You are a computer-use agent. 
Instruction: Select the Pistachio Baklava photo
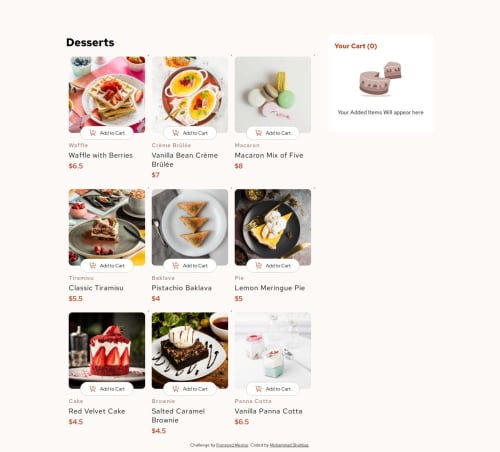(190, 227)
